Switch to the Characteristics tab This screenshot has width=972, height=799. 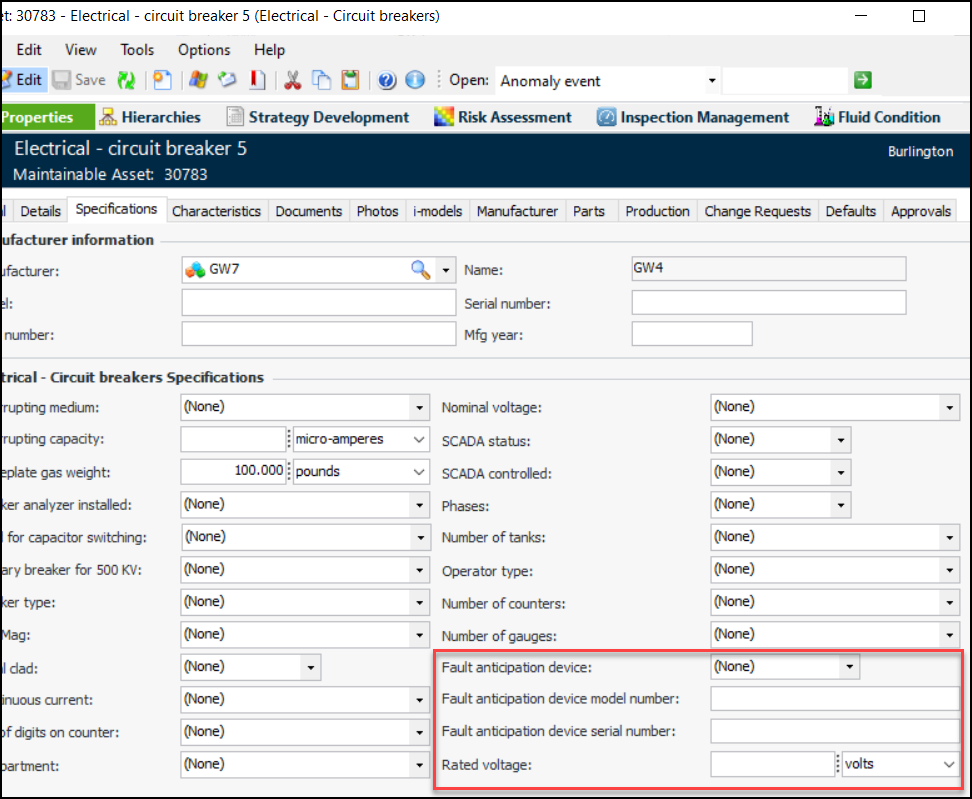click(x=216, y=211)
